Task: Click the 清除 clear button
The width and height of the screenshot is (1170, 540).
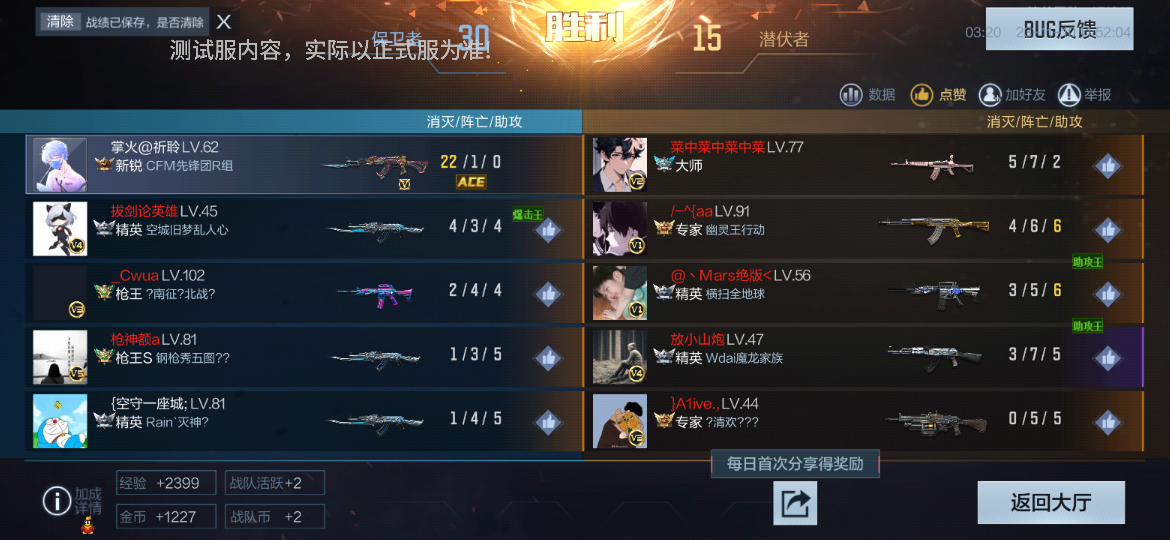Action: [60, 22]
